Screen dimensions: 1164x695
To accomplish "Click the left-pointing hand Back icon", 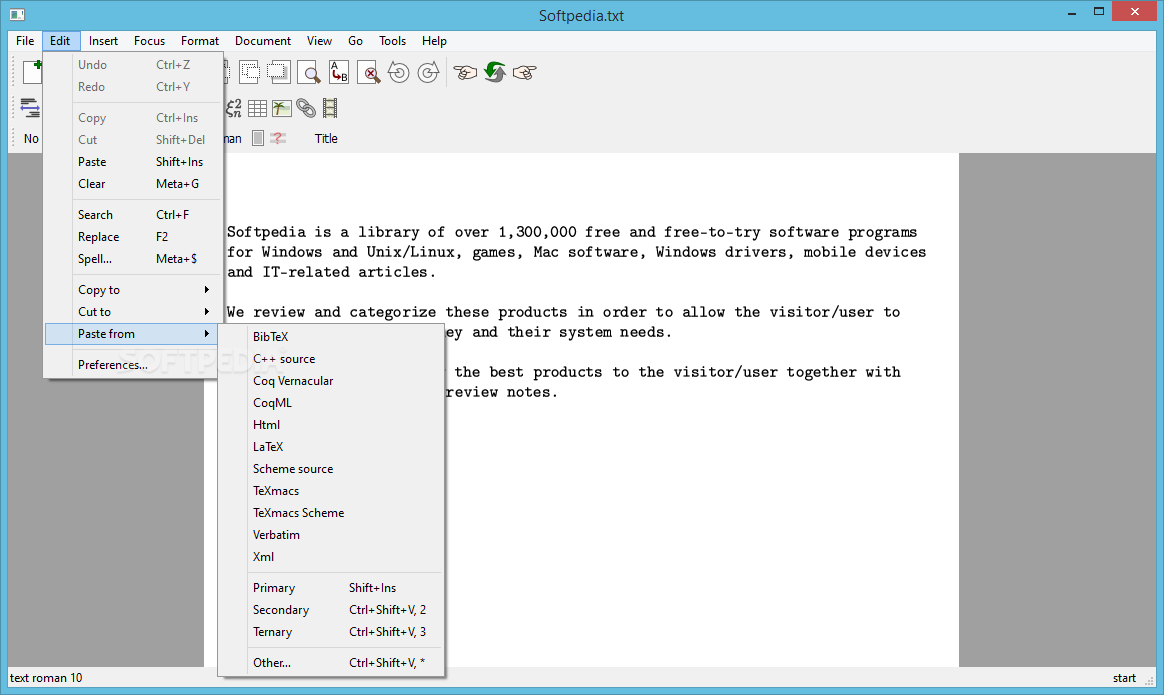I will (465, 72).
